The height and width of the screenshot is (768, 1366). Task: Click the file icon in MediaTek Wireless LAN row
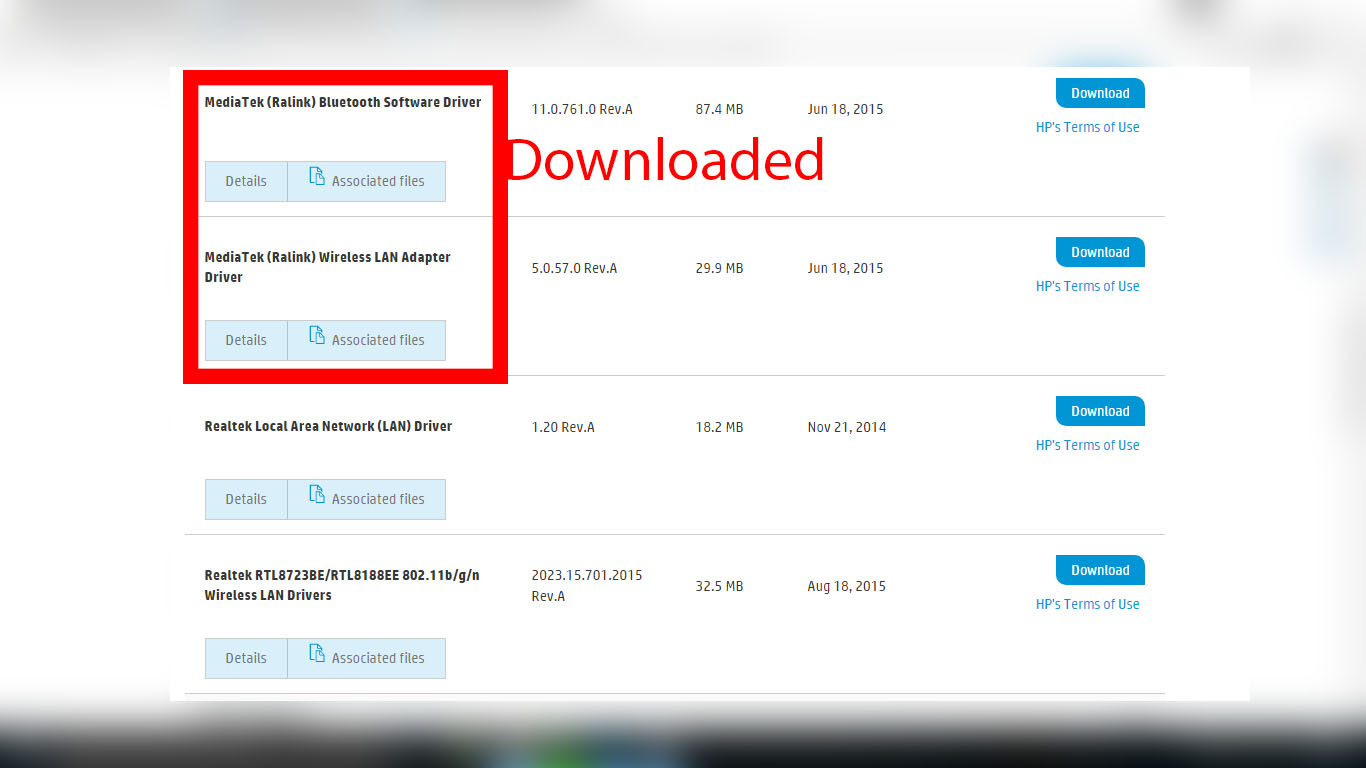click(317, 336)
